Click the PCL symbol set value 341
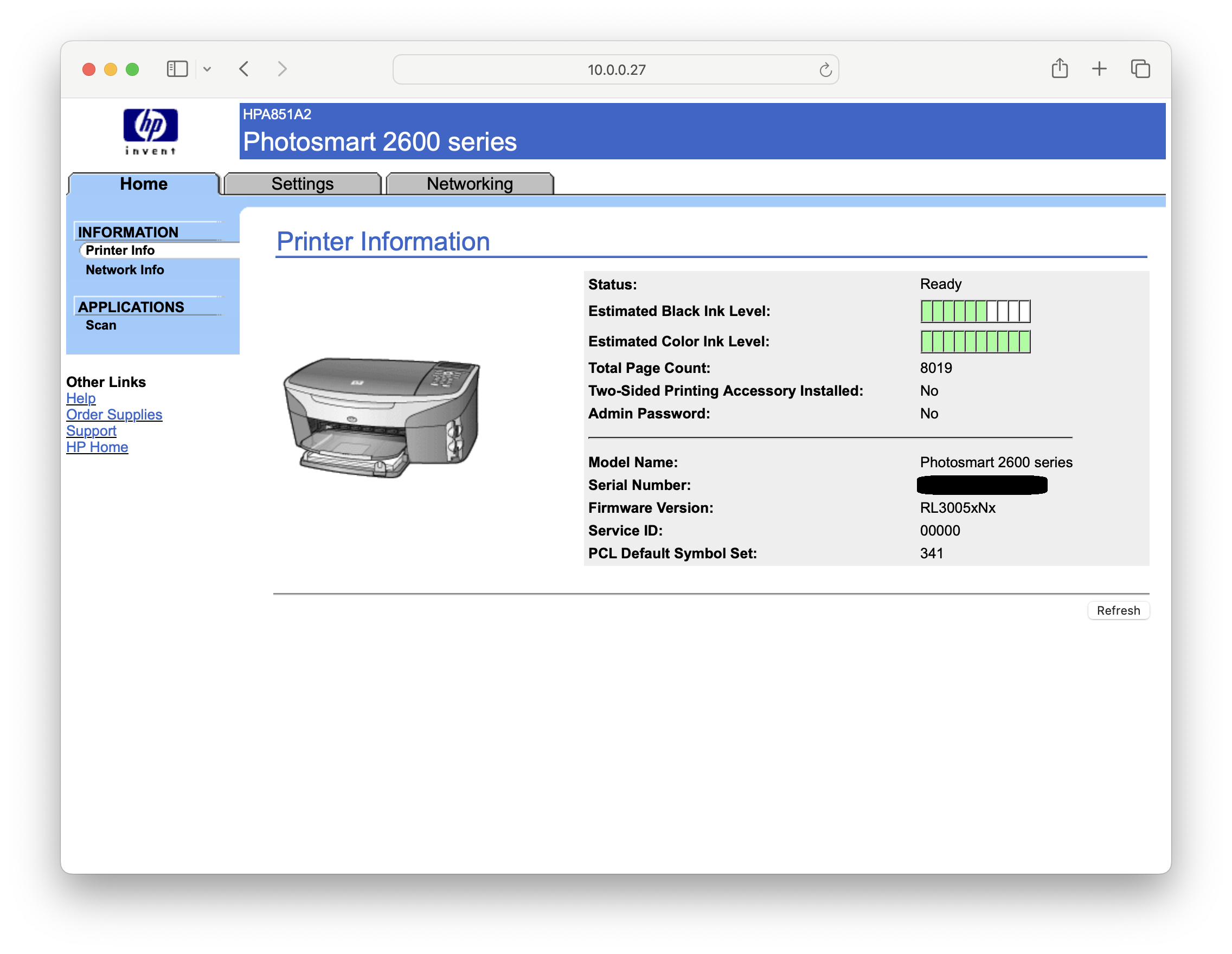 click(932, 553)
